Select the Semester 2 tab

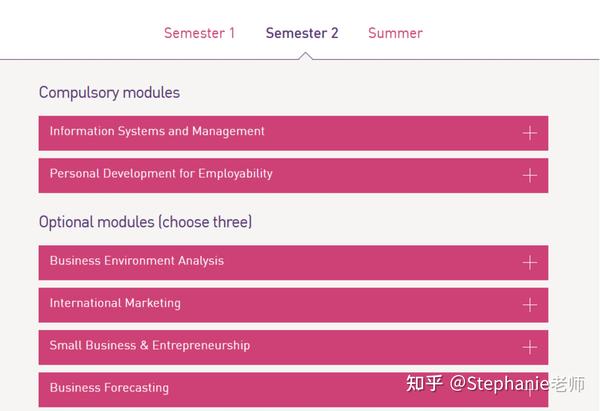pyautogui.click(x=302, y=33)
